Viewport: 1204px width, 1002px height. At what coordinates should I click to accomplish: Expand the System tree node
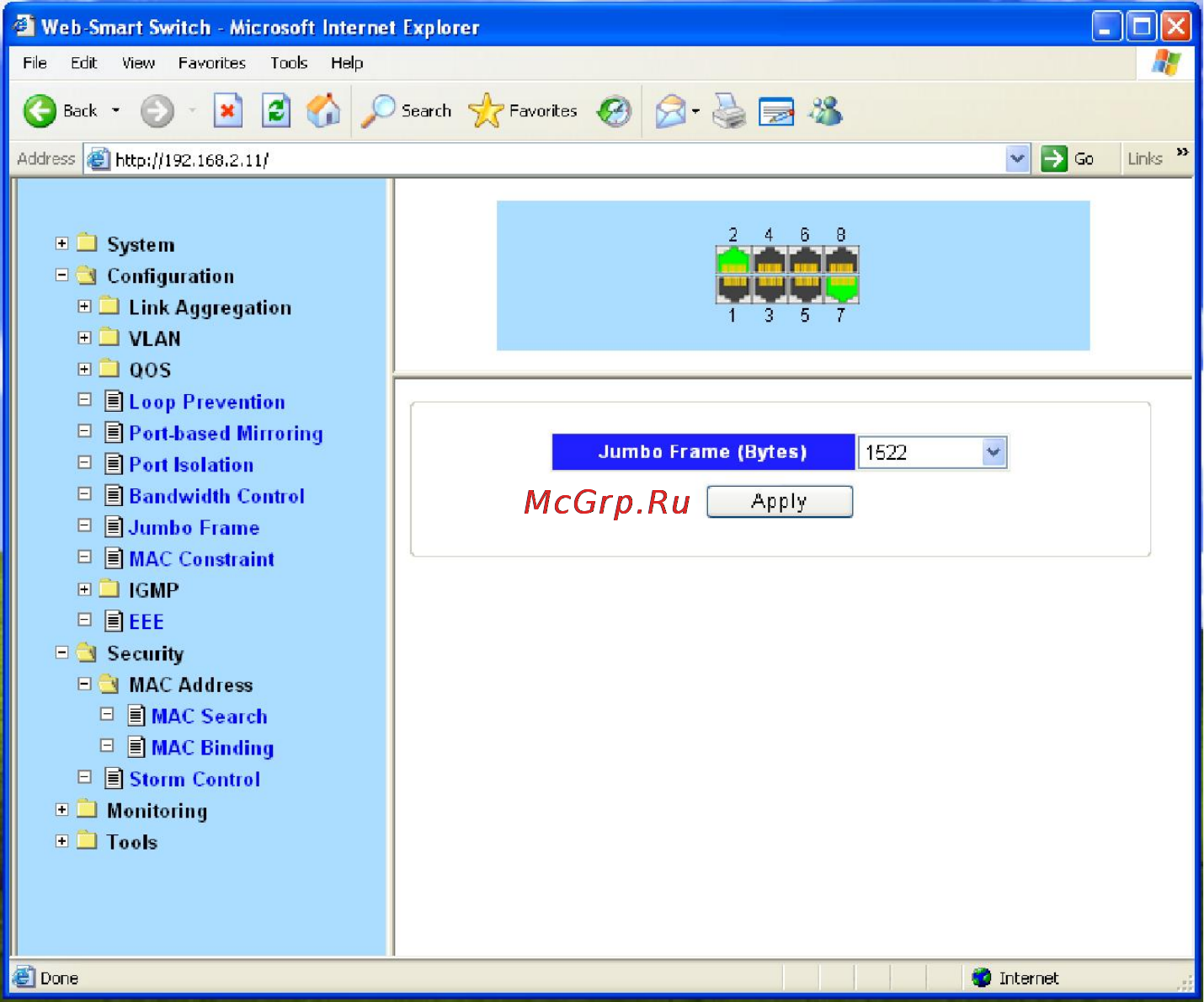(61, 243)
